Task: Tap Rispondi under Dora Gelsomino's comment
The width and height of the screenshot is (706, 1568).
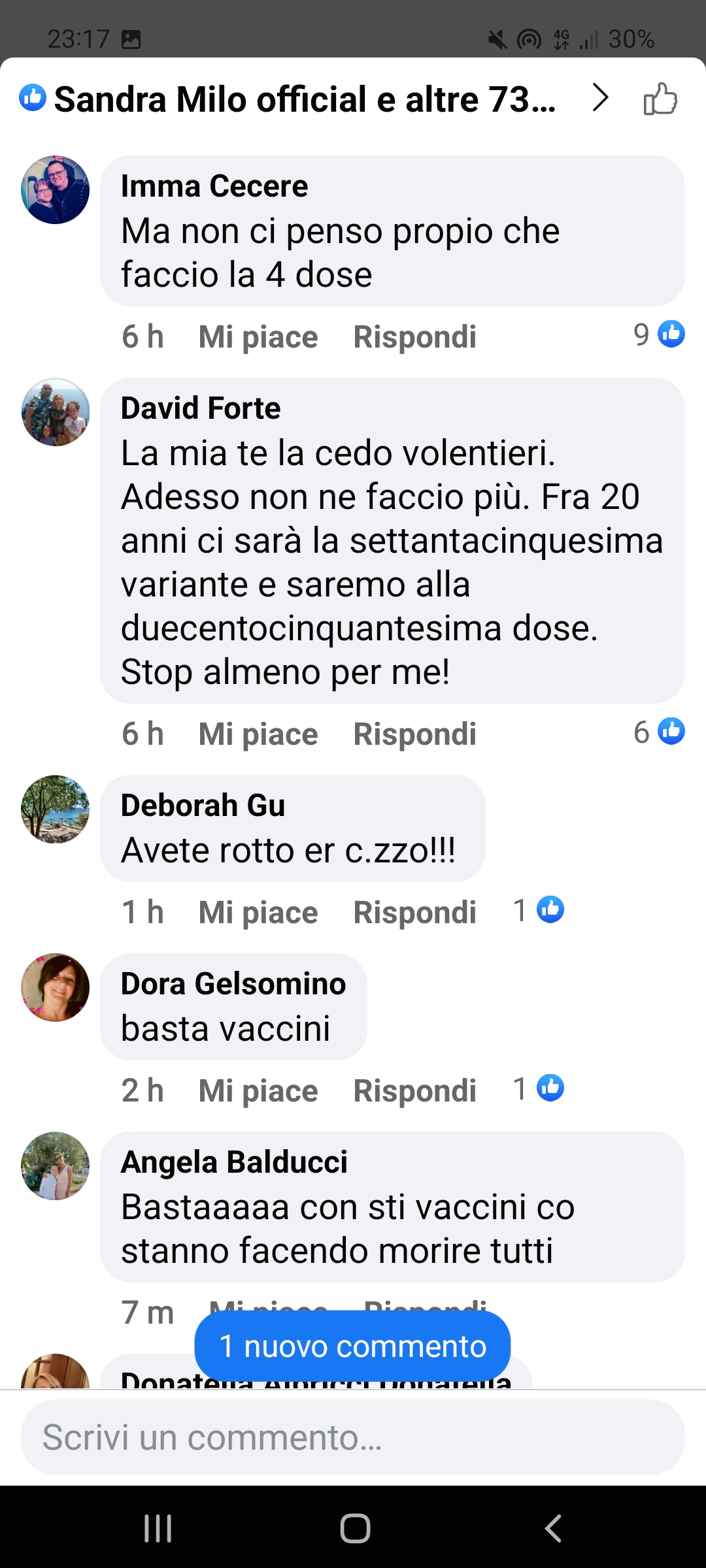Action: [414, 1091]
